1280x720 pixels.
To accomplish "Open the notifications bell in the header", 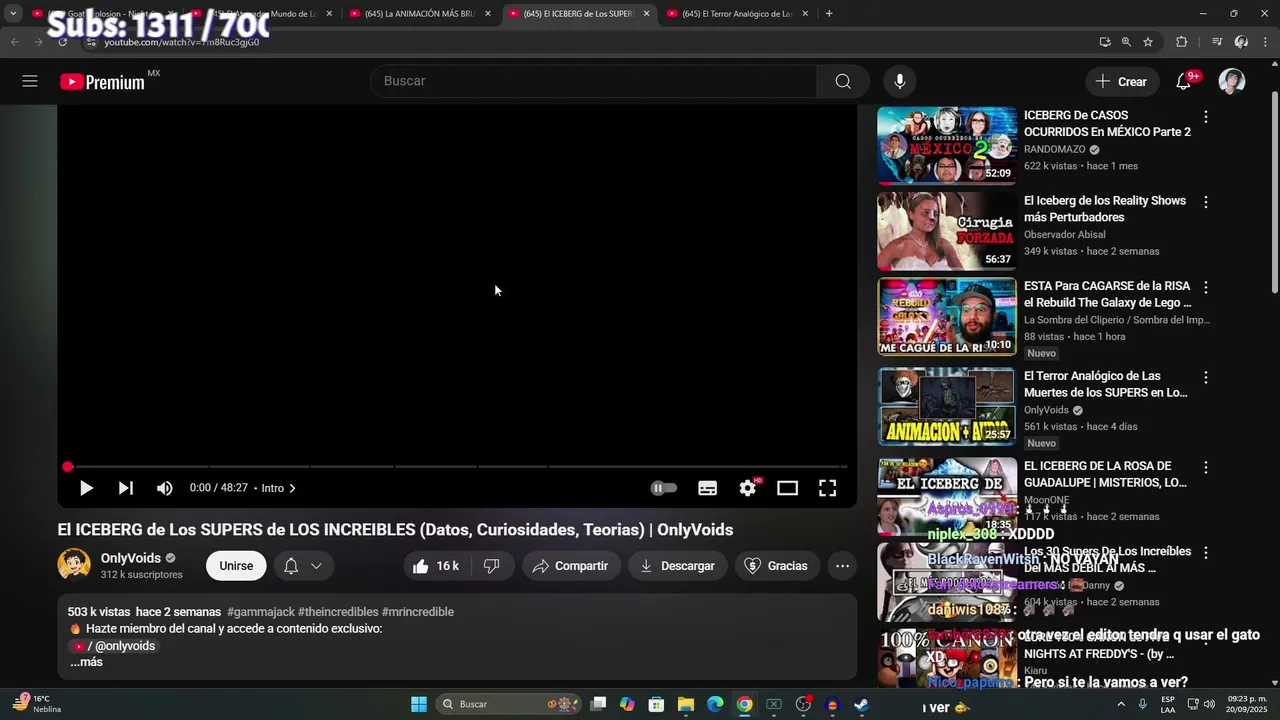I will 1184,82.
